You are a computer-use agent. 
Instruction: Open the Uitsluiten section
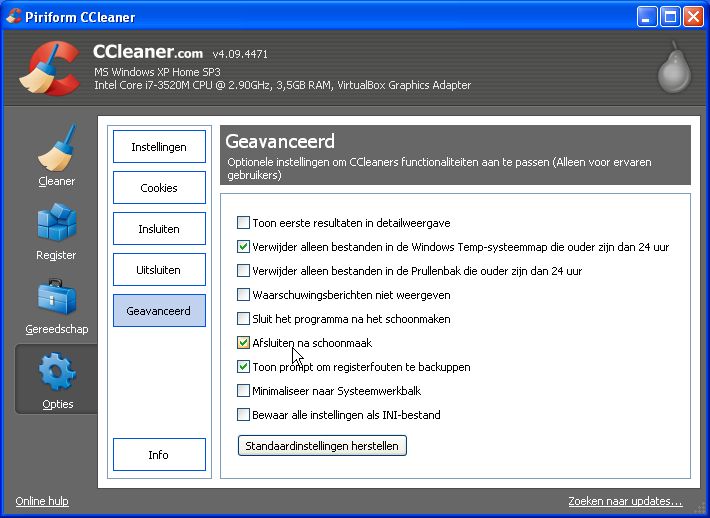(159, 270)
